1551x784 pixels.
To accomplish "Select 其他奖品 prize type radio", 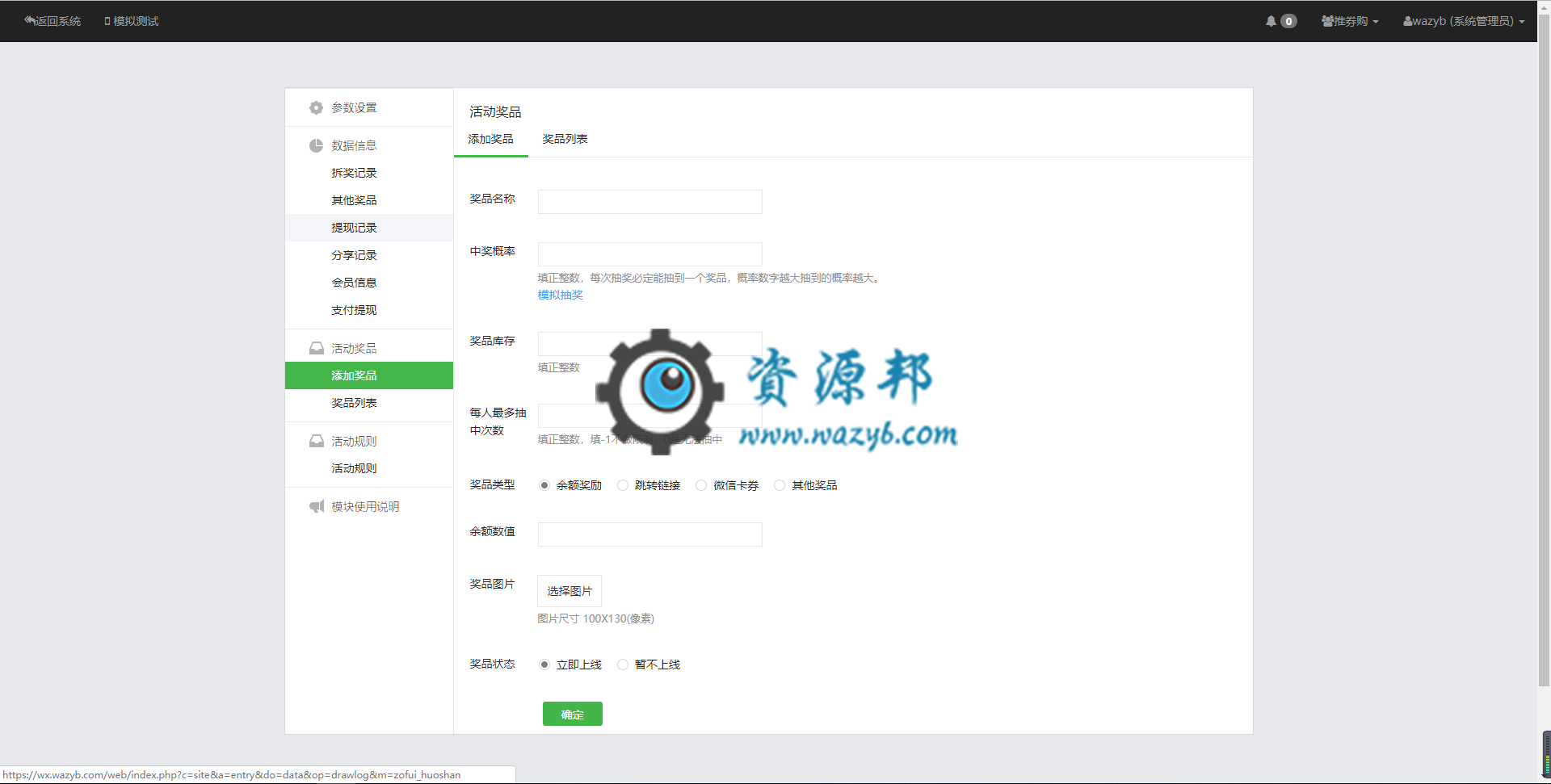I will click(x=780, y=485).
